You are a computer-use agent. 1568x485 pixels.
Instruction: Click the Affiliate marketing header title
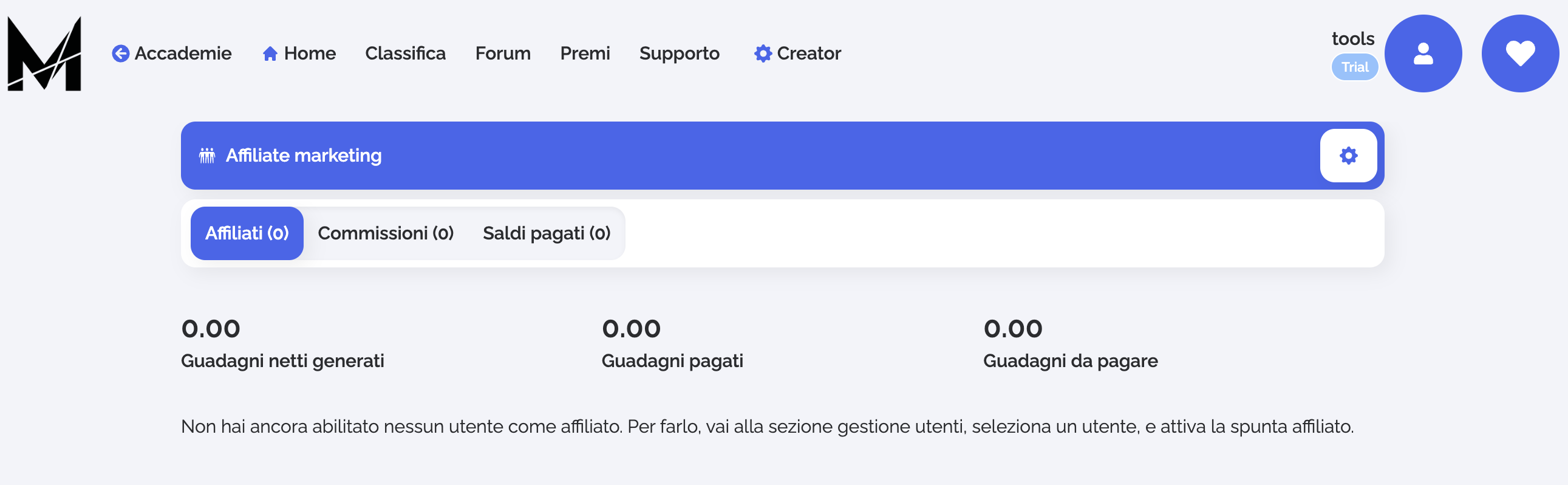pyautogui.click(x=303, y=156)
